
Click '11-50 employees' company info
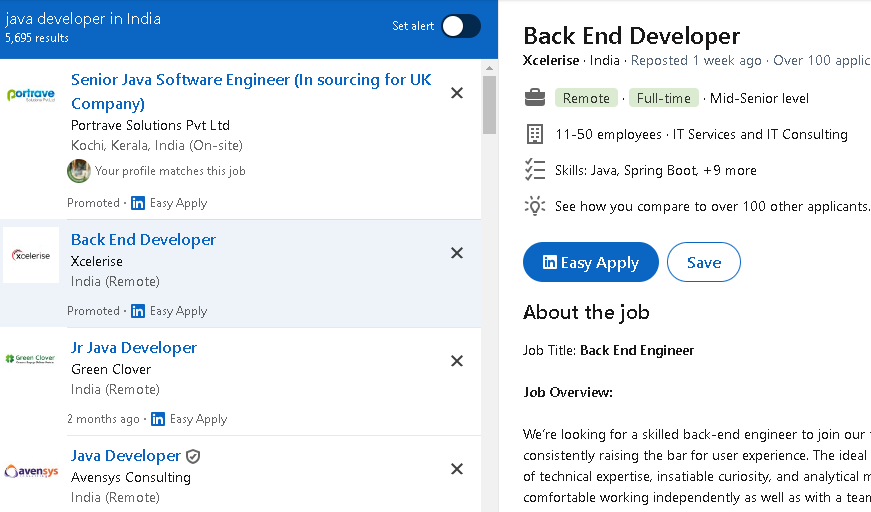608,134
